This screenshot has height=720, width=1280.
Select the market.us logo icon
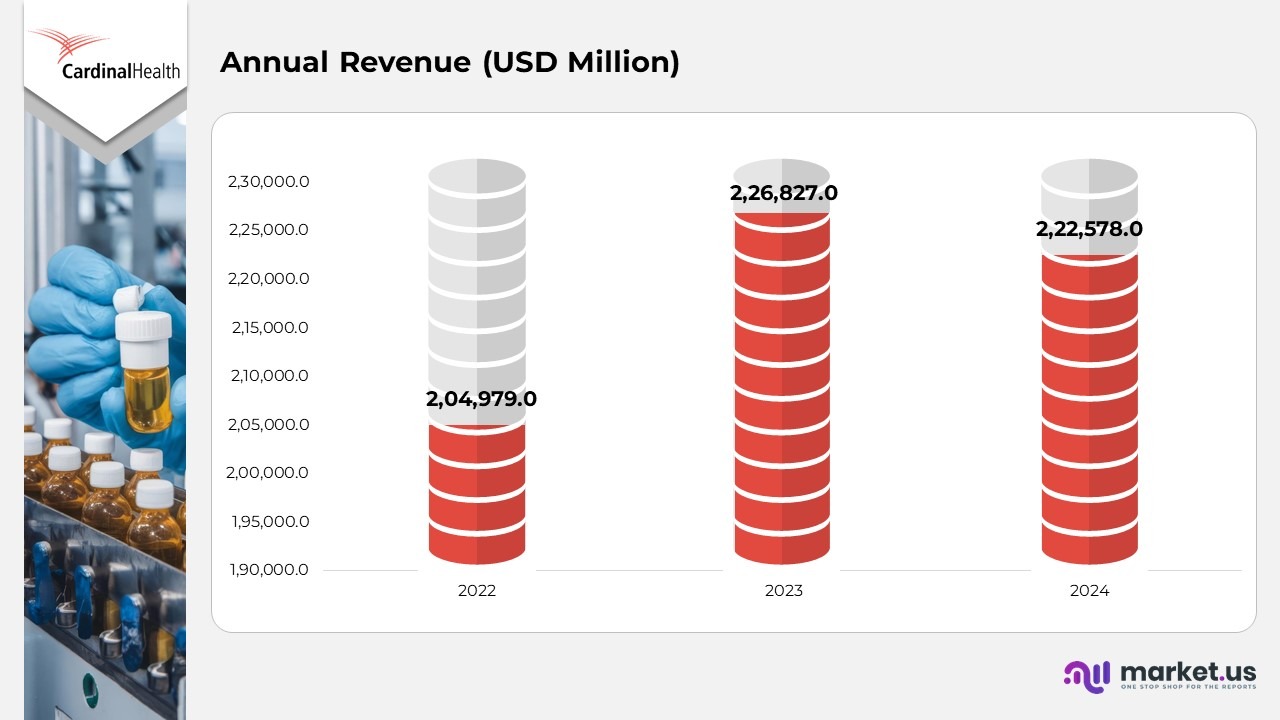click(1087, 675)
